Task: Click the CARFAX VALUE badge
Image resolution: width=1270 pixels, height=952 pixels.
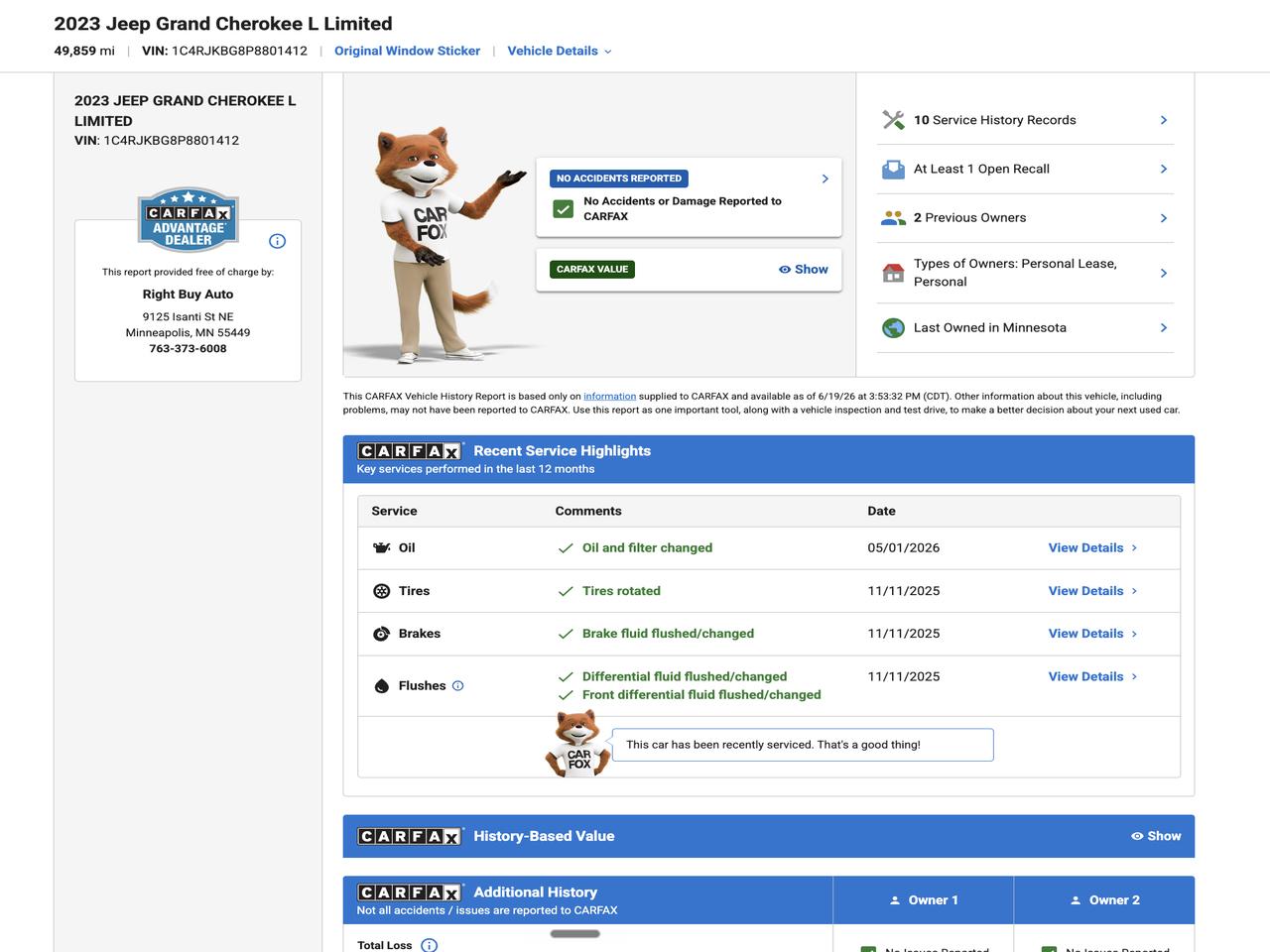Action: tap(592, 269)
